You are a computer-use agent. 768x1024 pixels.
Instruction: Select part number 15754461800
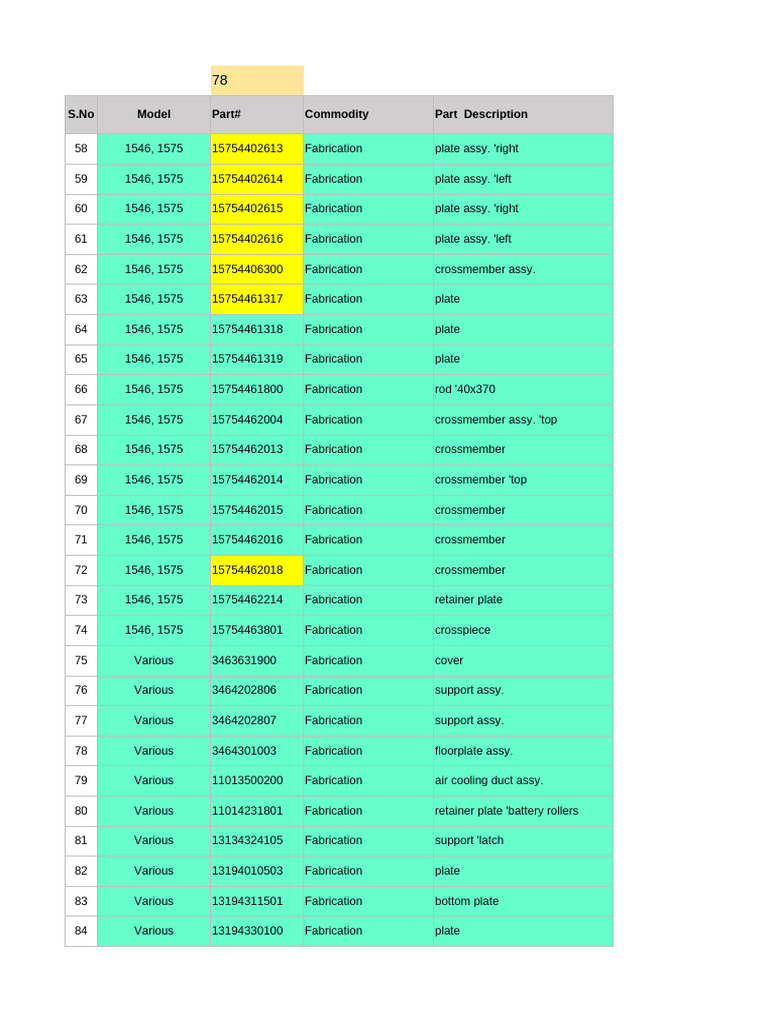(x=257, y=389)
